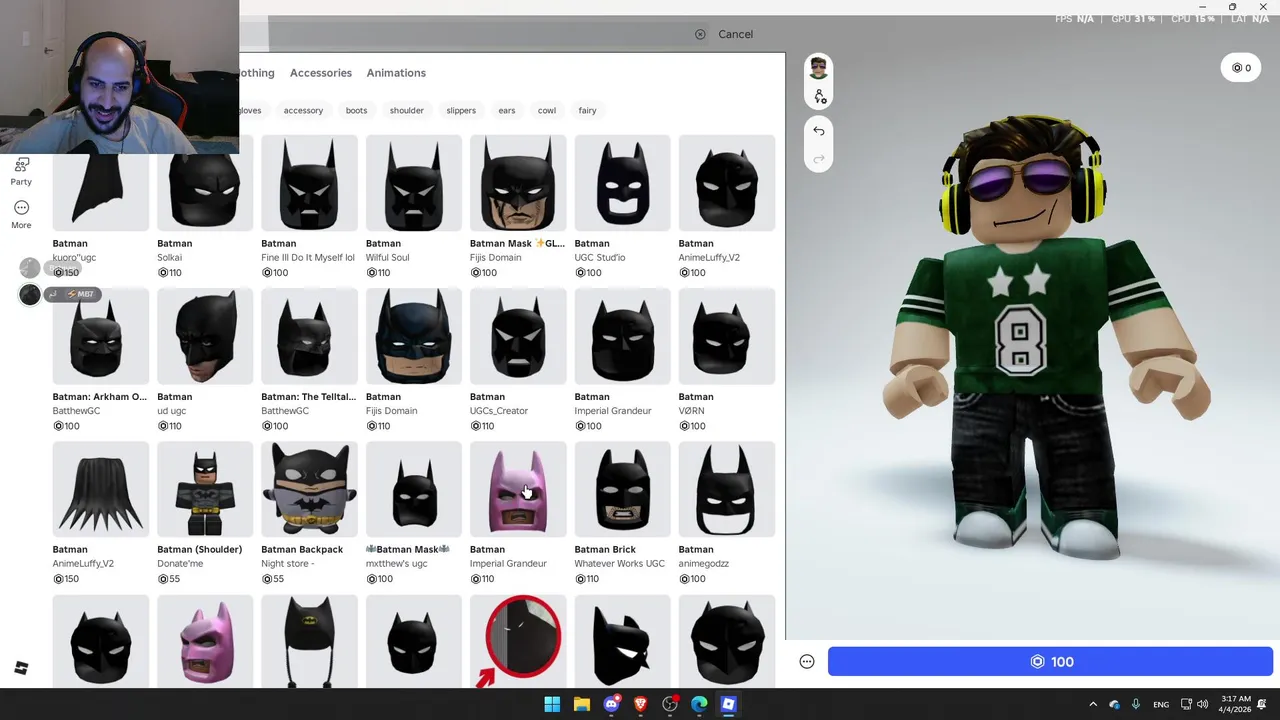Click the avatar headshot icon beside preview
The width and height of the screenshot is (1280, 720).
click(x=819, y=69)
